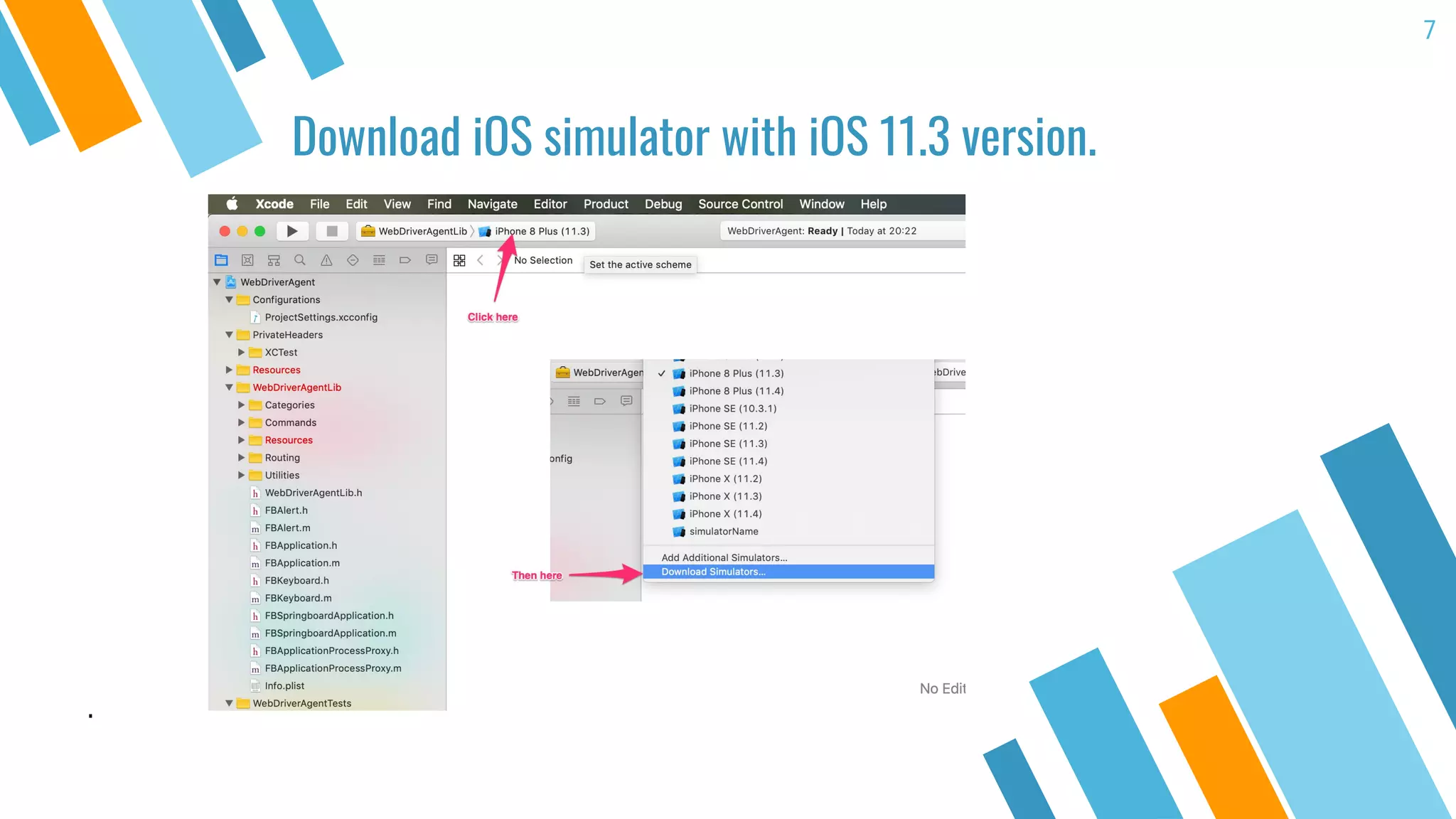Image resolution: width=1456 pixels, height=819 pixels.
Task: Choose iPhone SE (10.3.1) simulator
Action: [788, 409]
